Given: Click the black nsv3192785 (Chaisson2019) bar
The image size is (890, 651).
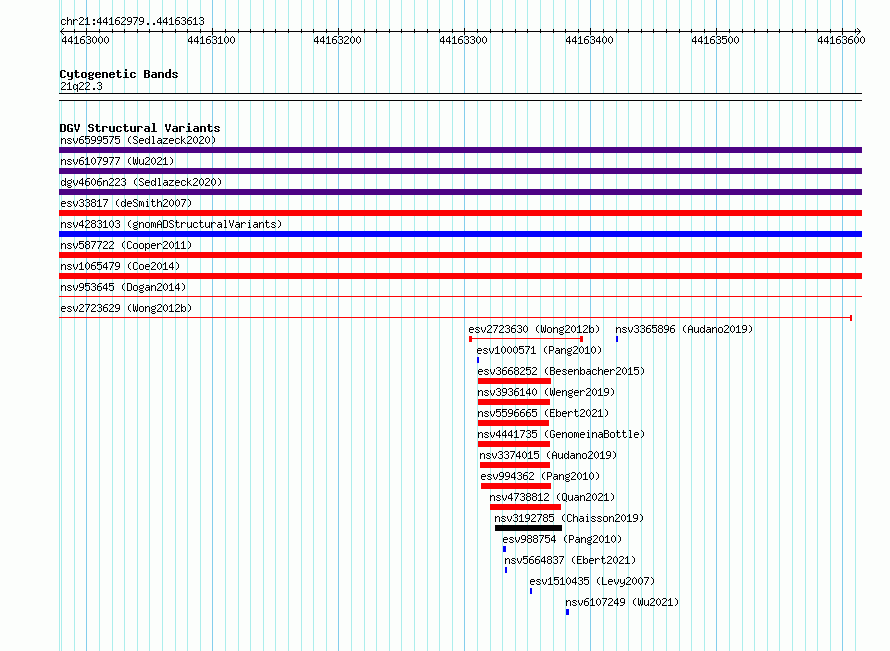Looking at the screenshot, I should pos(528,528).
